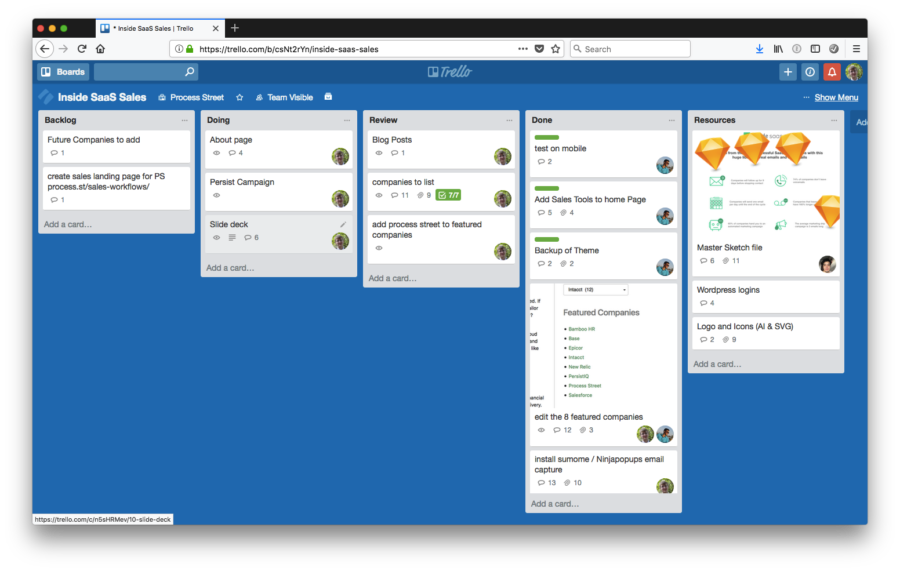This screenshot has height=571, width=900.
Task: Open the create sales landing page card
Action: click(x=117, y=188)
